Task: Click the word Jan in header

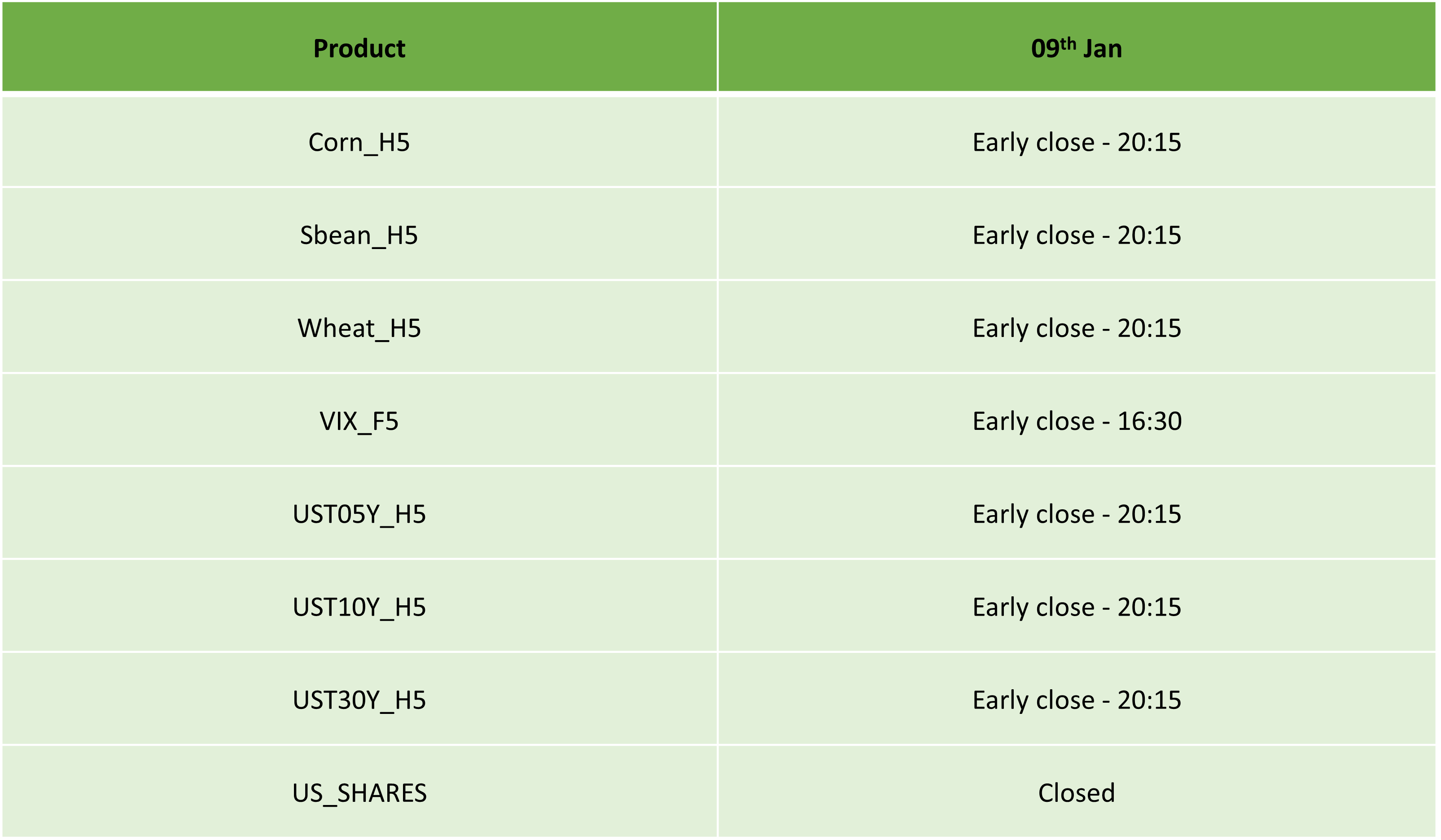Action: point(1103,48)
